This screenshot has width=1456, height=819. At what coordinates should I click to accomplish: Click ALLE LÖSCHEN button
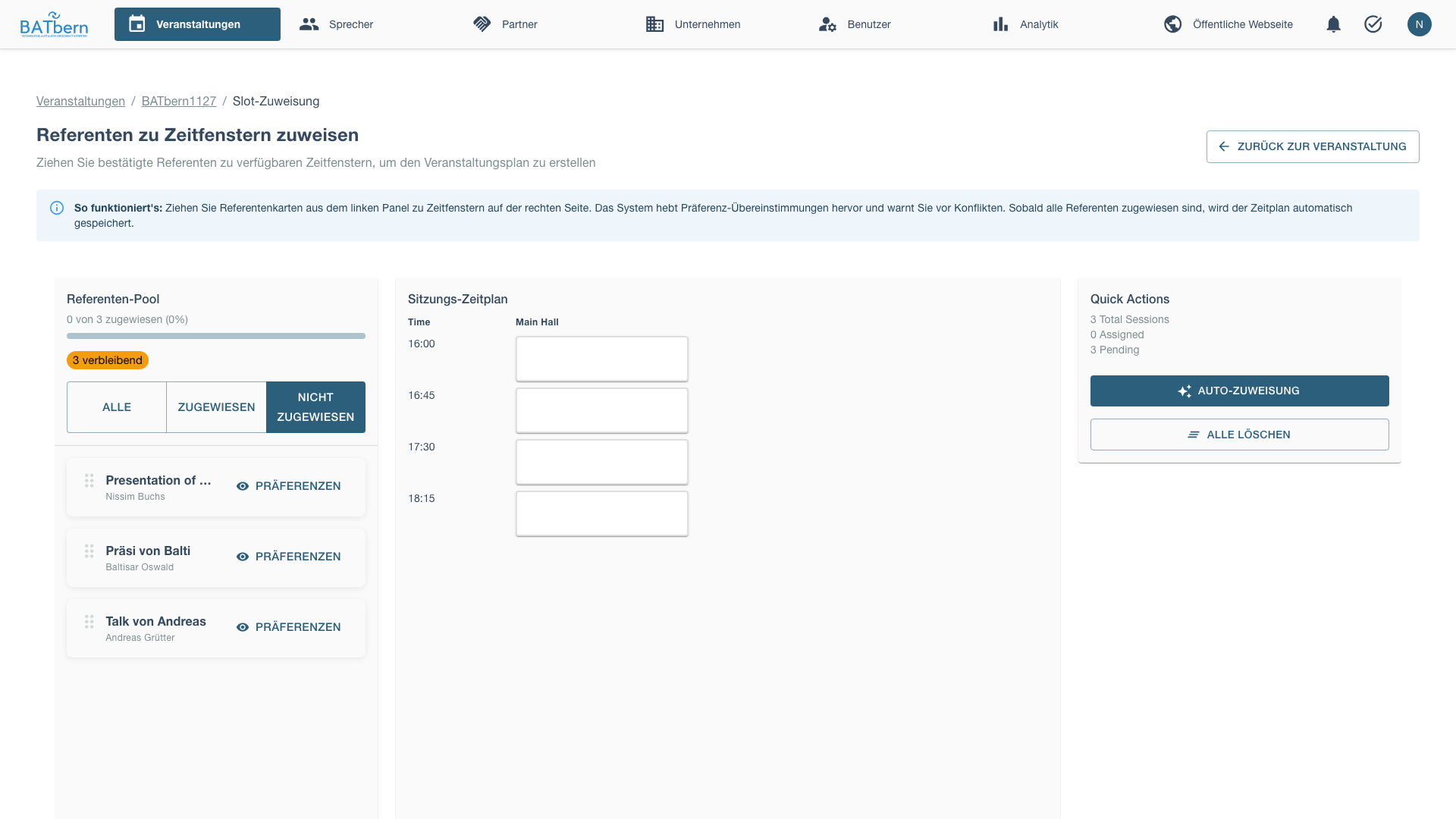[x=1240, y=435]
